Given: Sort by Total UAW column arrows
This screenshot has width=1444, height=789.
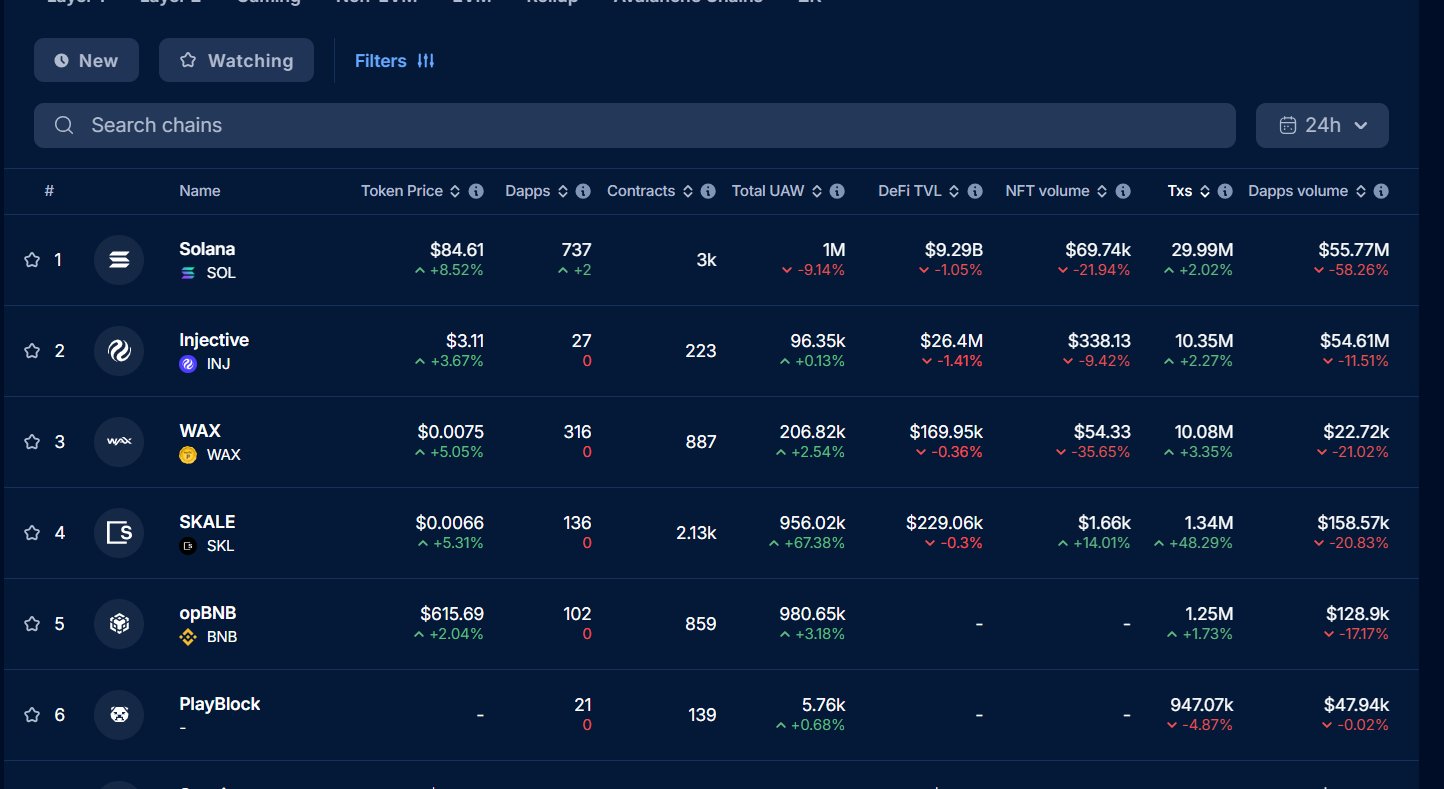Looking at the screenshot, I should (x=816, y=191).
